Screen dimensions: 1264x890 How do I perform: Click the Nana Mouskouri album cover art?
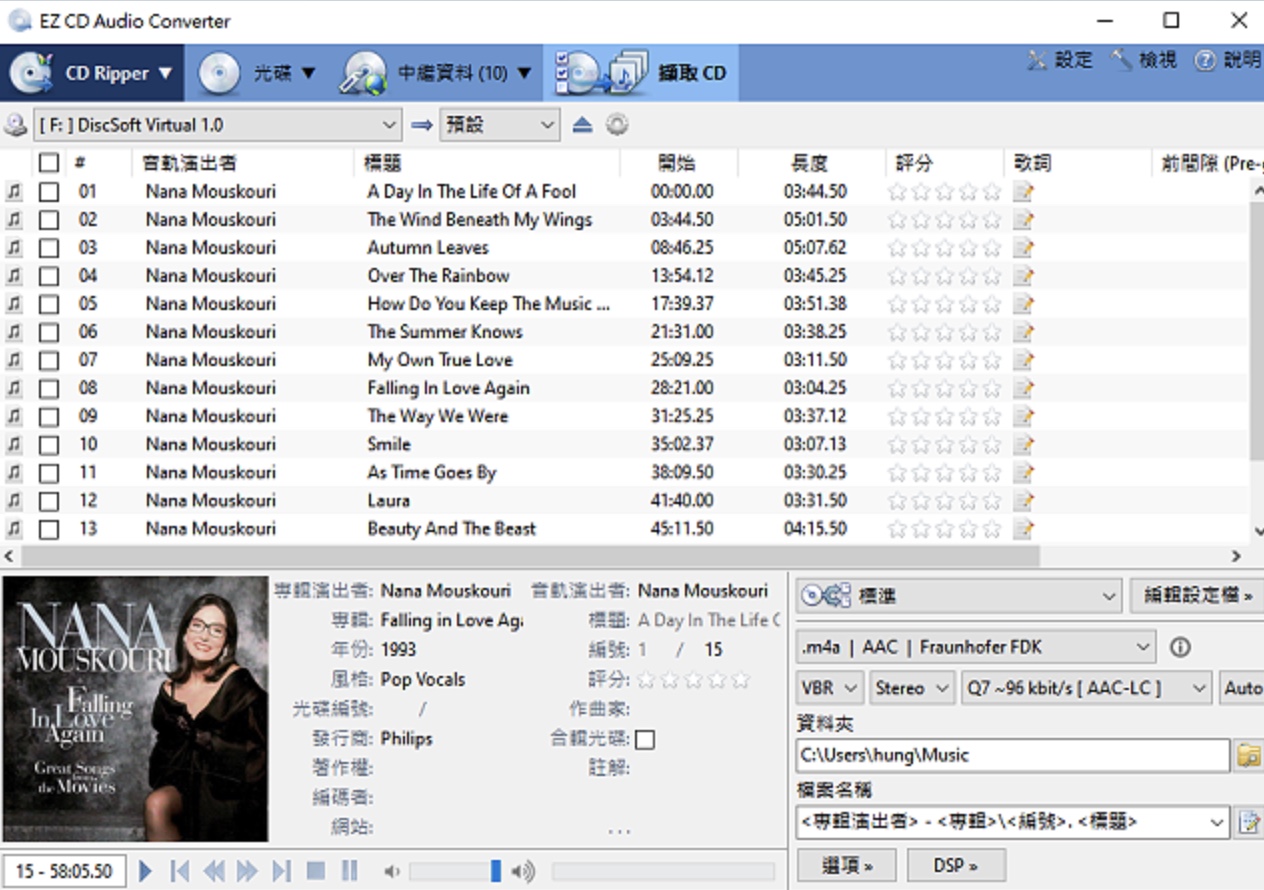[x=135, y=708]
